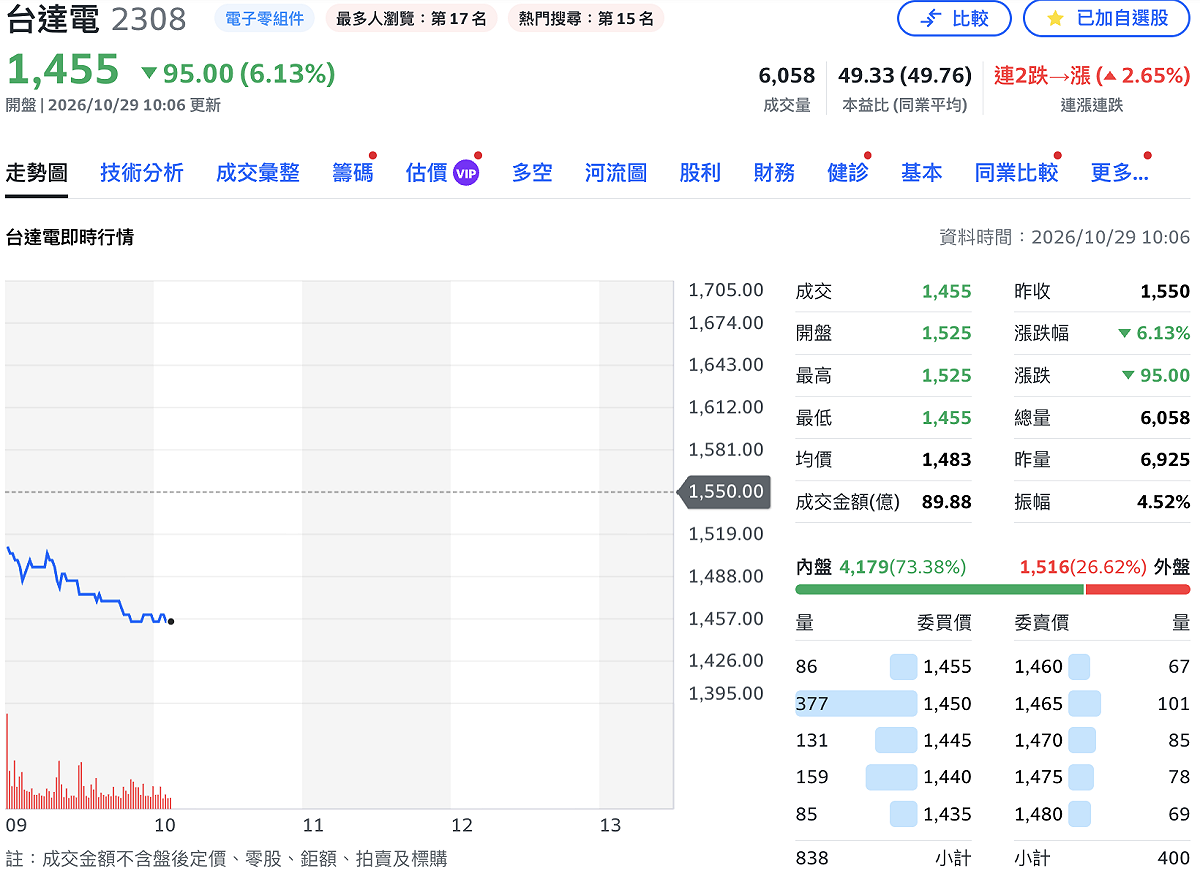Go to the 健診 tab
This screenshot has width=1200, height=879.
click(848, 173)
